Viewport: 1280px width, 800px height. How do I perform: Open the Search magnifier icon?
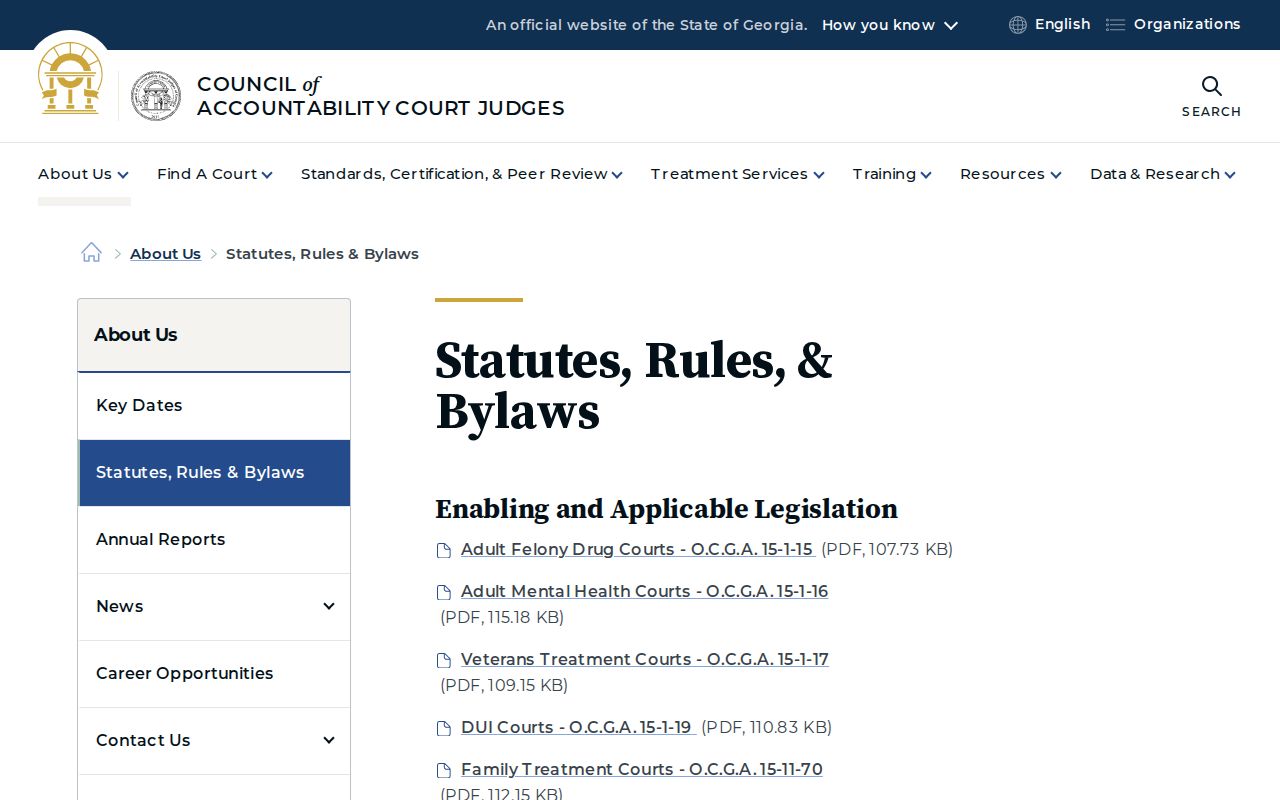point(1211,86)
